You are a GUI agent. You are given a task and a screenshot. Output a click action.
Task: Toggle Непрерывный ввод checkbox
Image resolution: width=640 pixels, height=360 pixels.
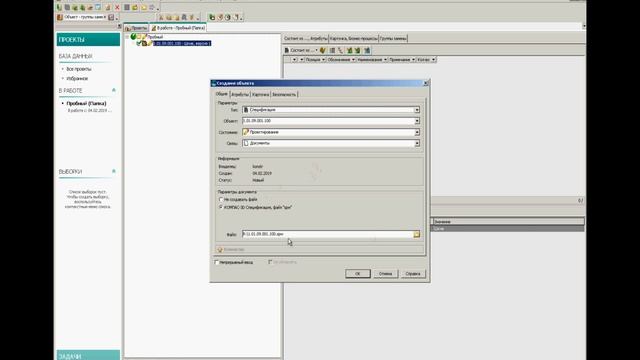point(217,262)
